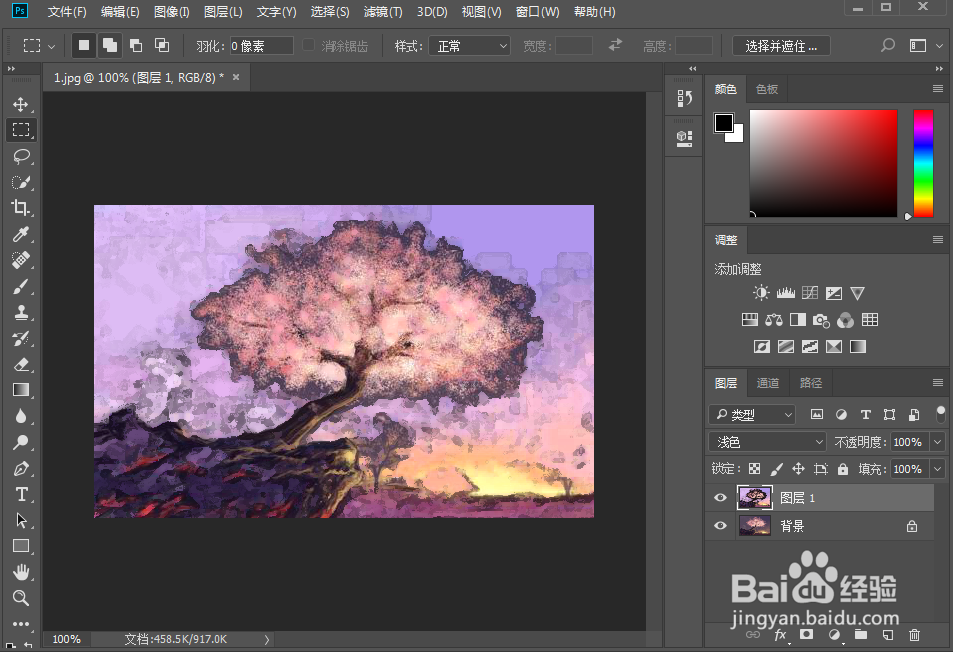Click the hue spectrum slider bar

tap(923, 163)
